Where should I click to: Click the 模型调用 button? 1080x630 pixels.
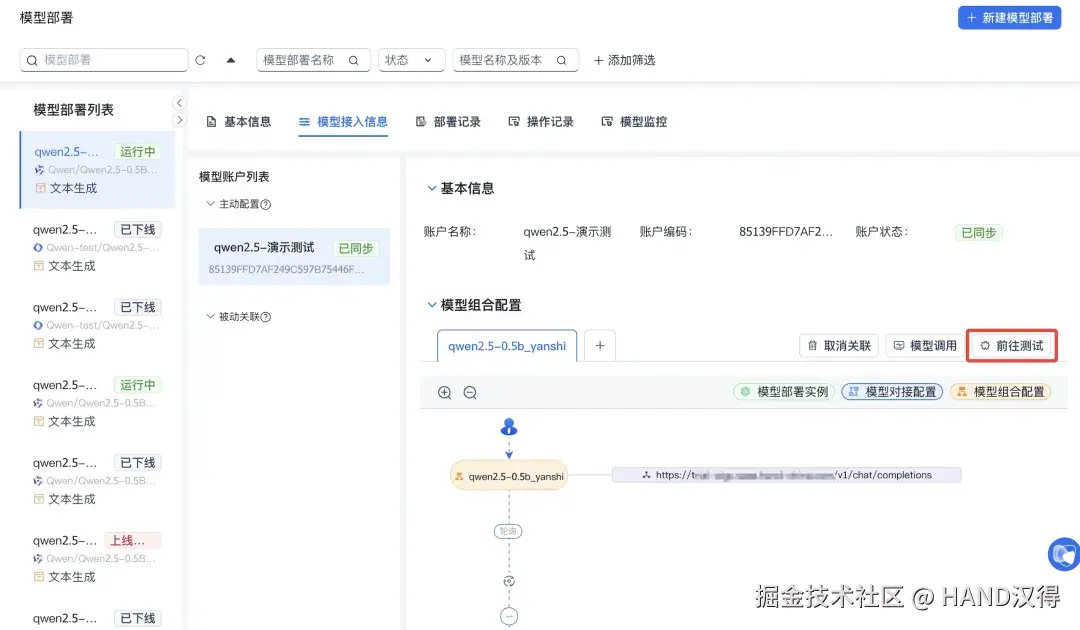tap(925, 346)
